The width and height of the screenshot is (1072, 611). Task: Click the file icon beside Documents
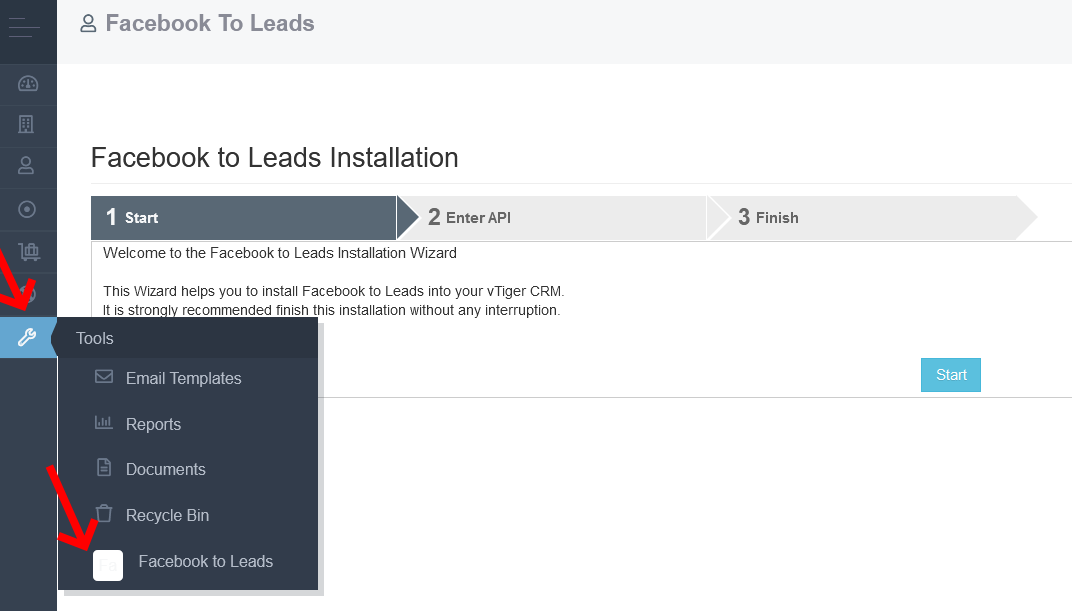click(104, 467)
